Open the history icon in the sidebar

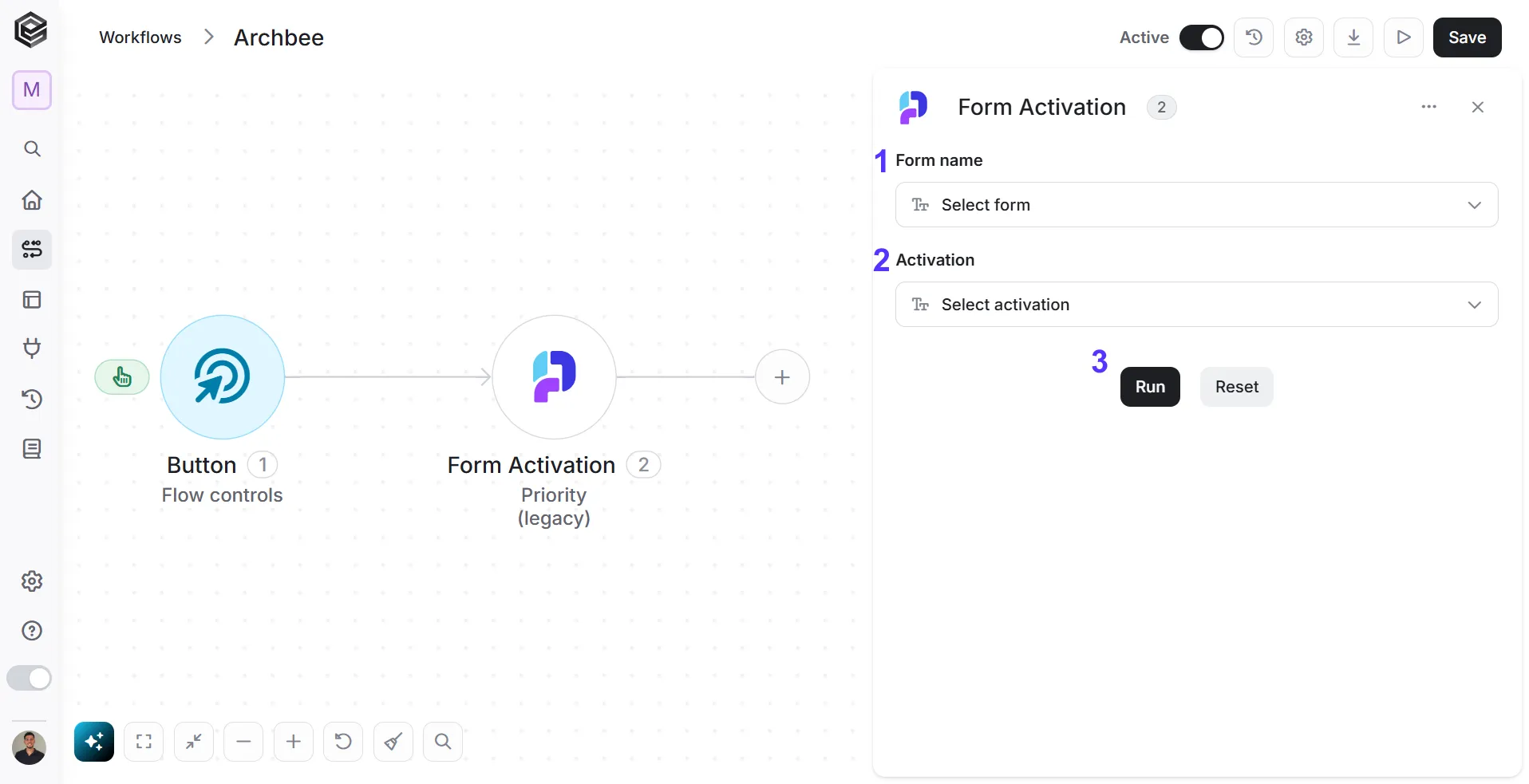(x=32, y=399)
